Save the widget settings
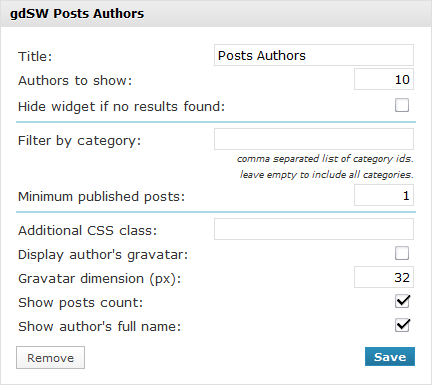The height and width of the screenshot is (385, 432). (x=390, y=357)
